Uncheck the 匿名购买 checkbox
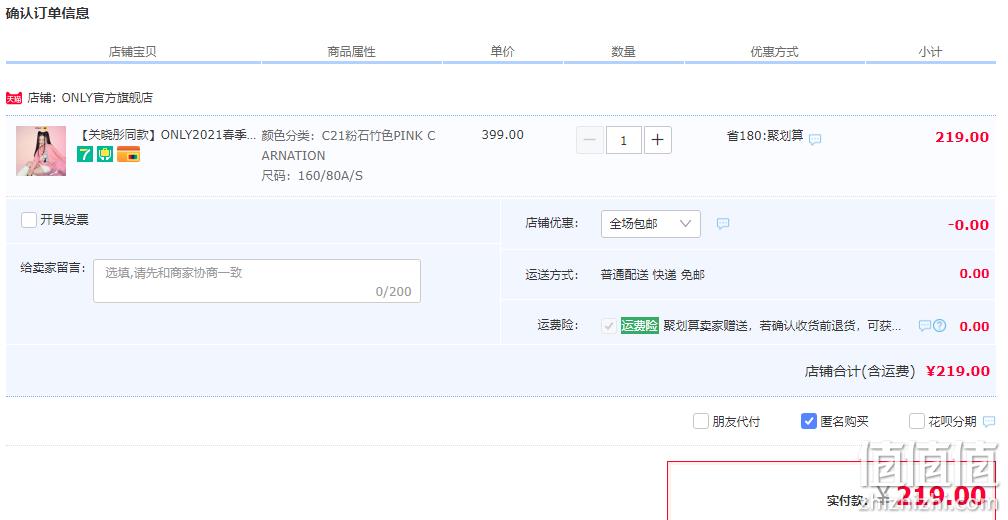Screen dimensions: 1008x520 click(x=809, y=422)
